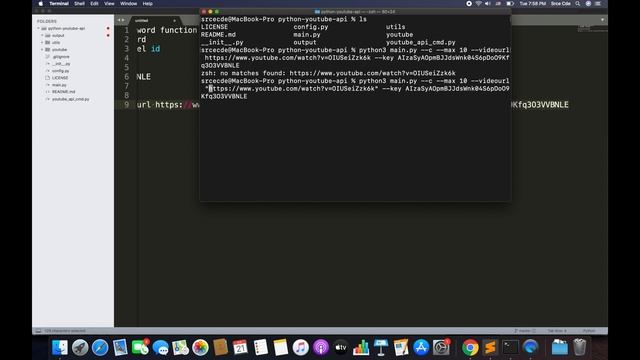The height and width of the screenshot is (360, 640).
Task: Click the screen recording indicator in menu bar
Action: (x=469, y=4)
